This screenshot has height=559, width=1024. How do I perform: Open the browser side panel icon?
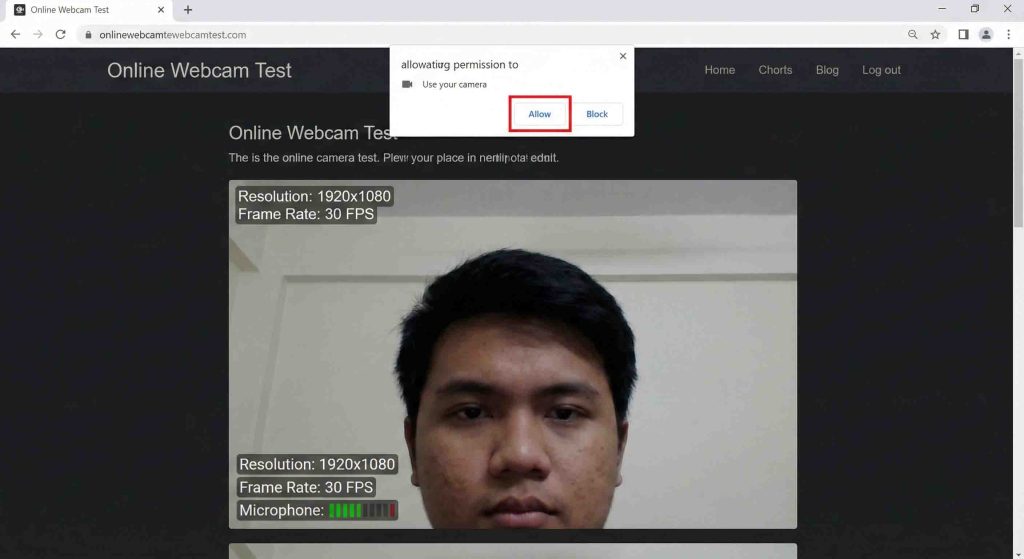[x=963, y=35]
